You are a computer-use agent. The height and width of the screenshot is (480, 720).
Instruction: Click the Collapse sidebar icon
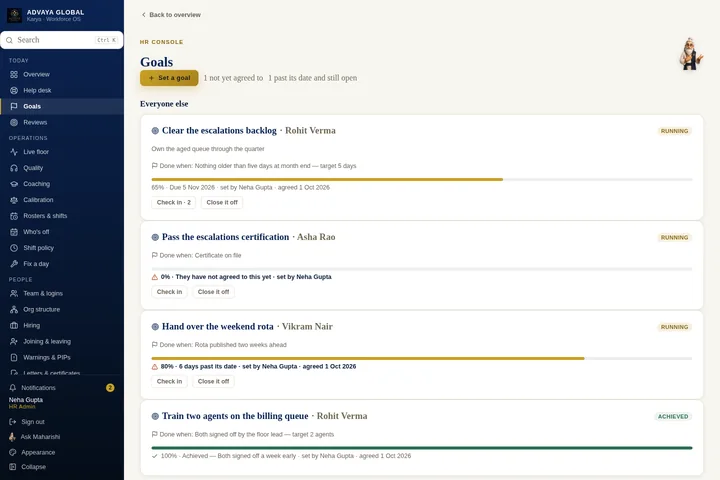tap(12, 467)
